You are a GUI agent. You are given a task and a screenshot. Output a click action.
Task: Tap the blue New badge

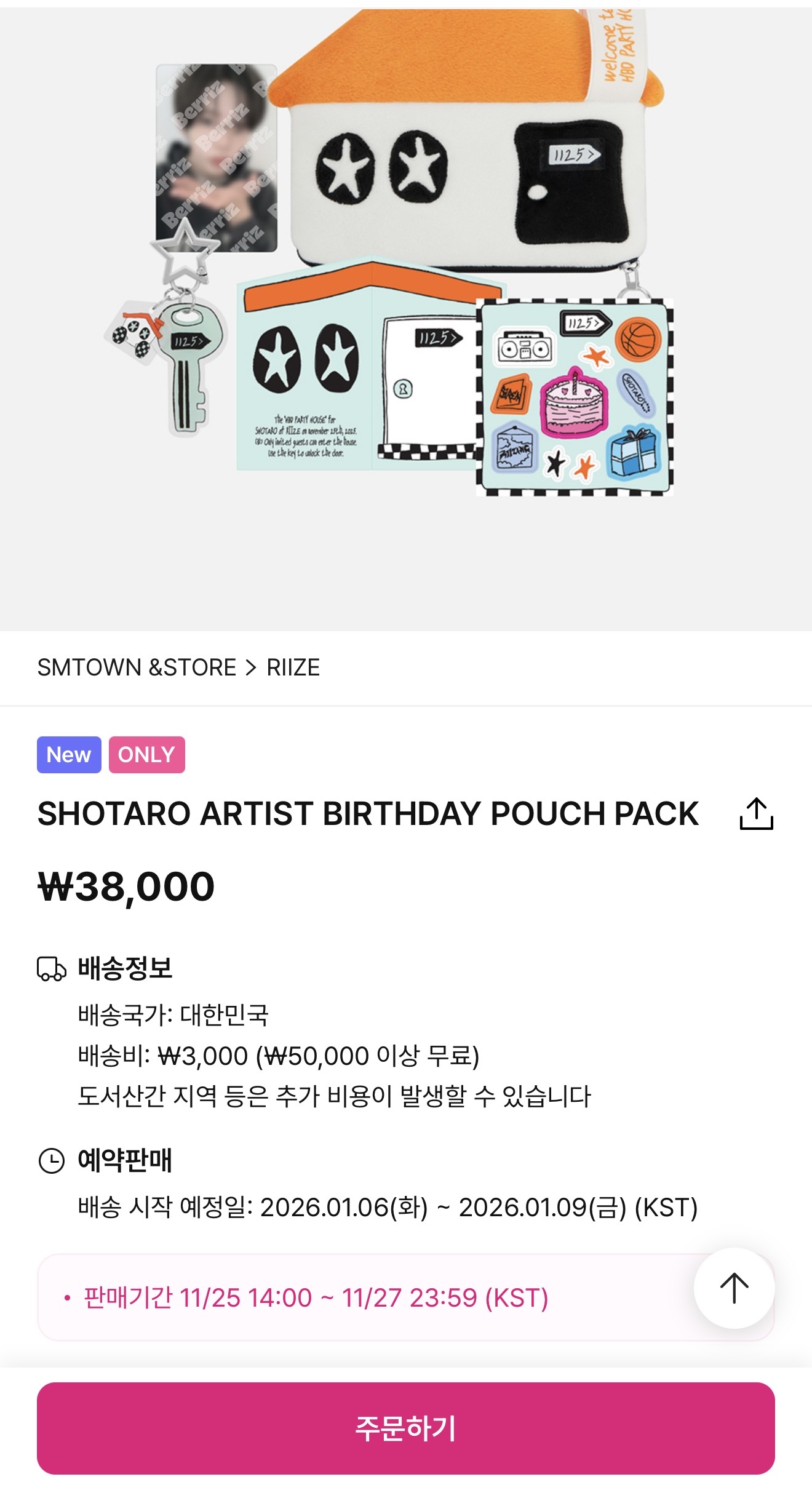point(69,755)
